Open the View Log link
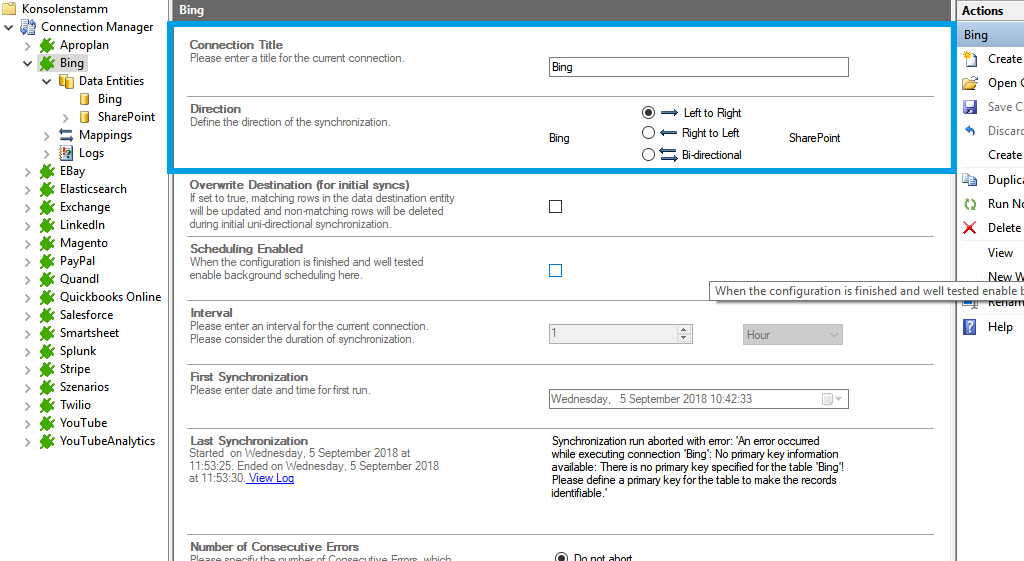 point(271,478)
